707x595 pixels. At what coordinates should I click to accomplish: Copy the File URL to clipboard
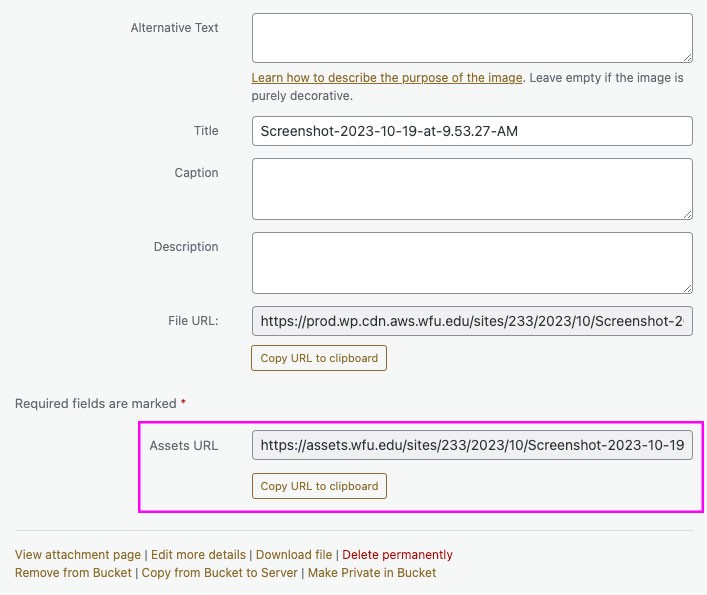coord(319,358)
